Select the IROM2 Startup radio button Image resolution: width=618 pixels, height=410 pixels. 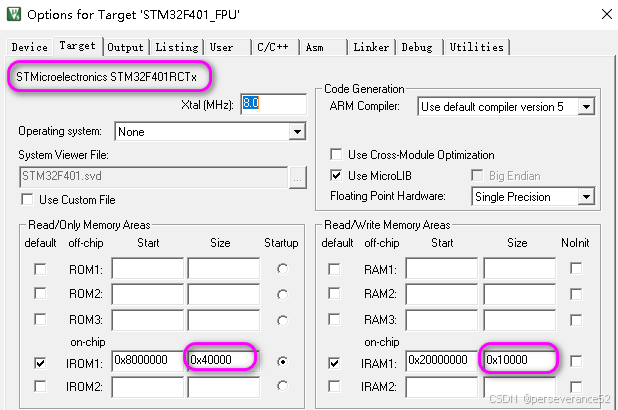pyautogui.click(x=282, y=386)
